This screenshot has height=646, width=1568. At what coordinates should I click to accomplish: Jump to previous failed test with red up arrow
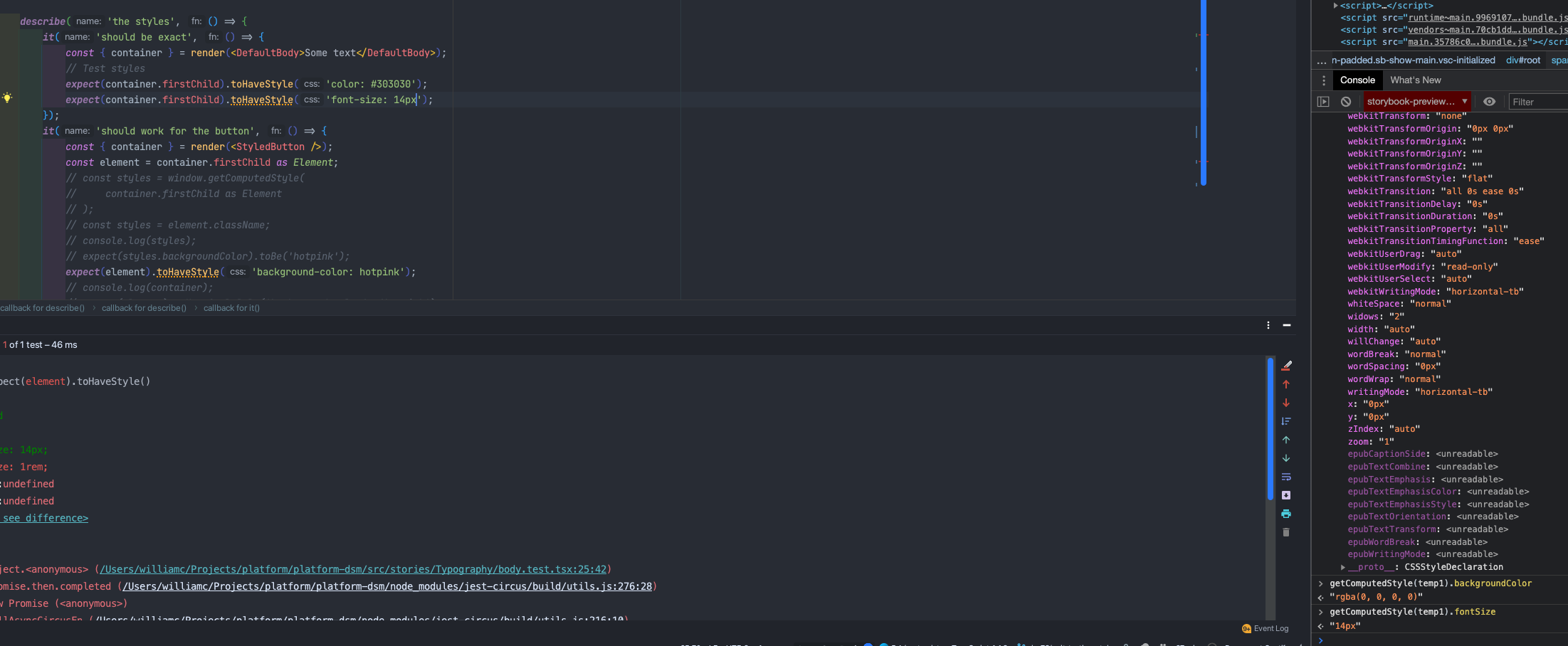tap(1286, 383)
